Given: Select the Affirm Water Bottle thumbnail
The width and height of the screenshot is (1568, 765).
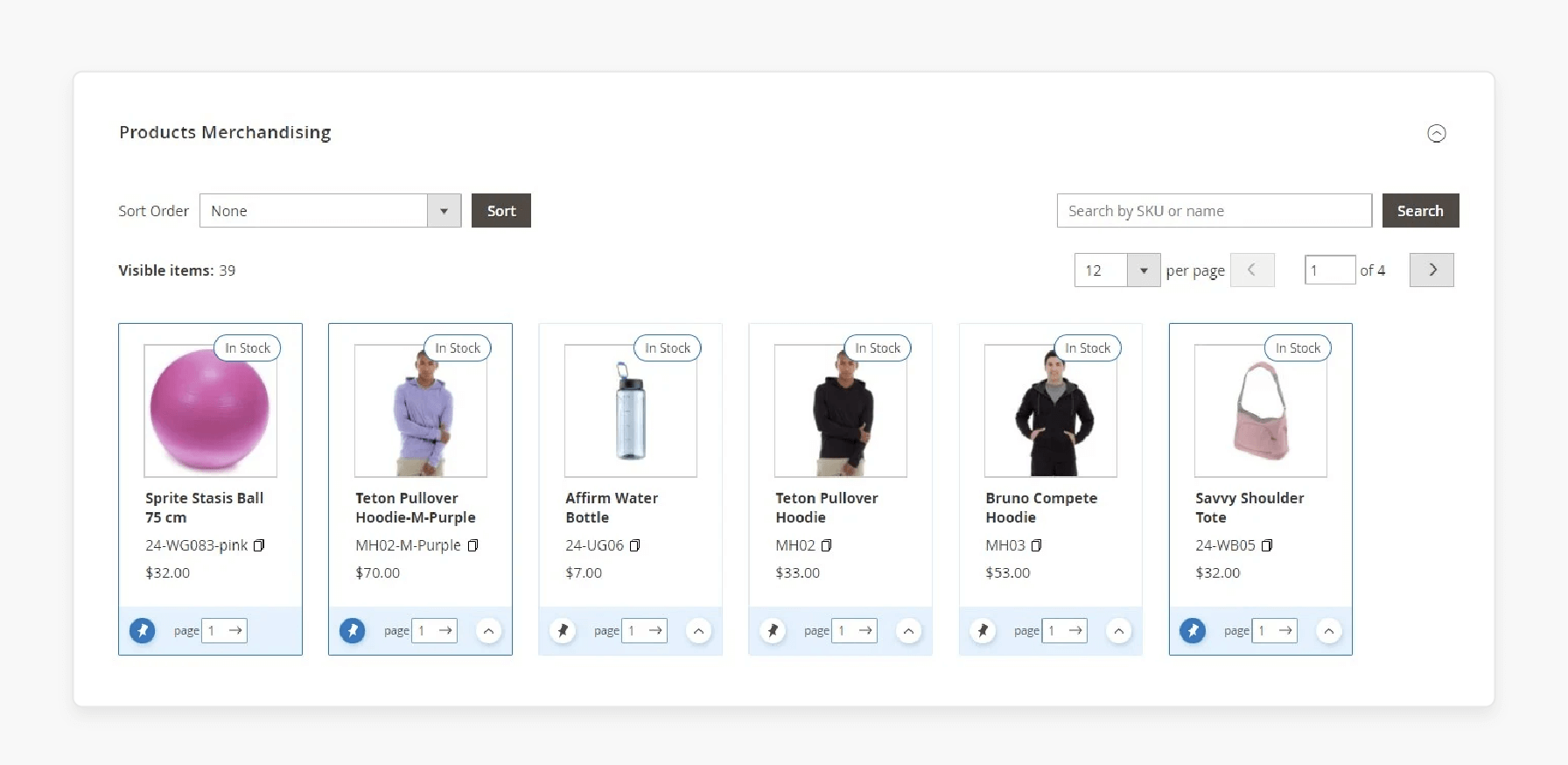Looking at the screenshot, I should [631, 411].
